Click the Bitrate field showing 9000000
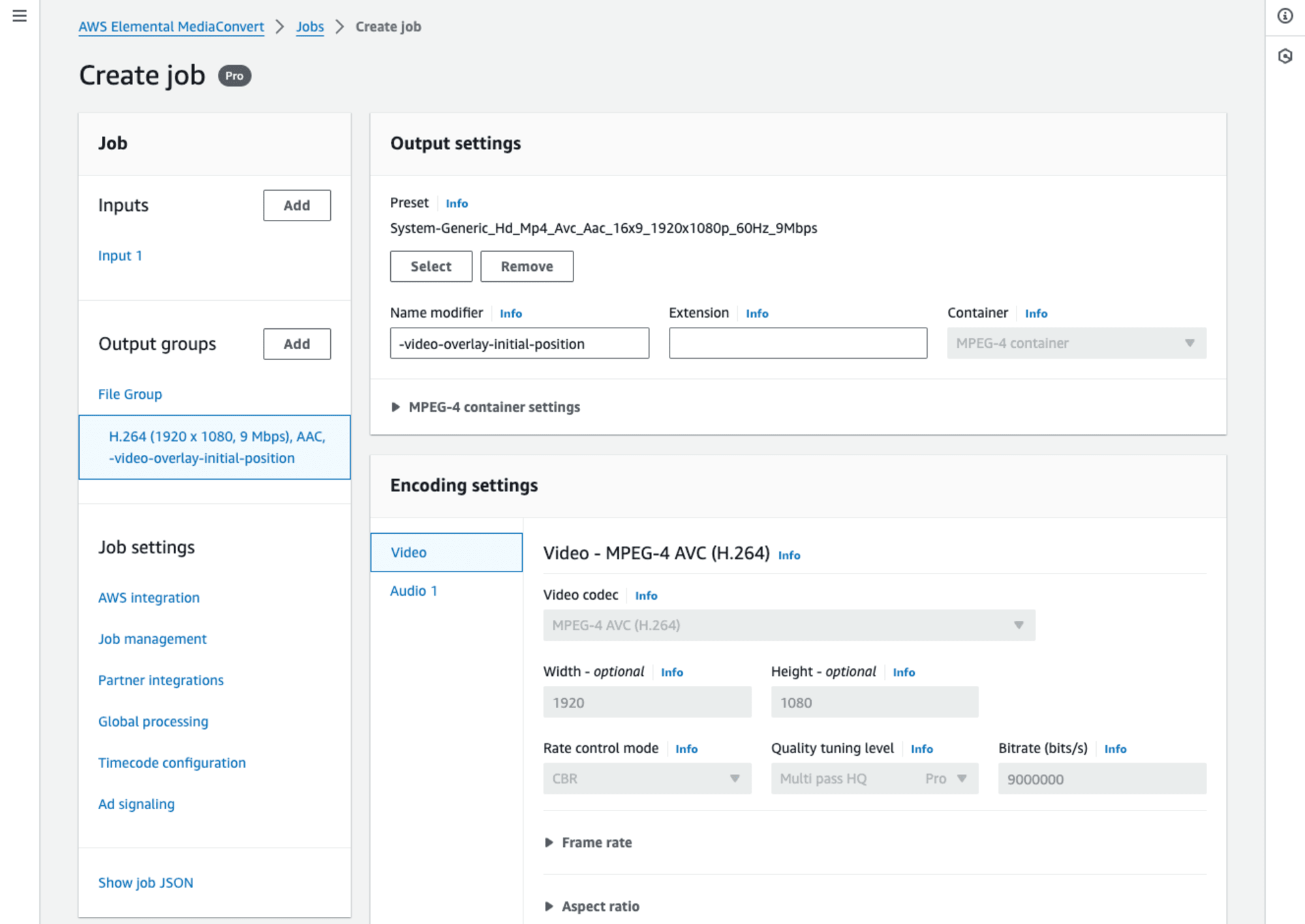This screenshot has width=1305, height=924. click(1102, 778)
